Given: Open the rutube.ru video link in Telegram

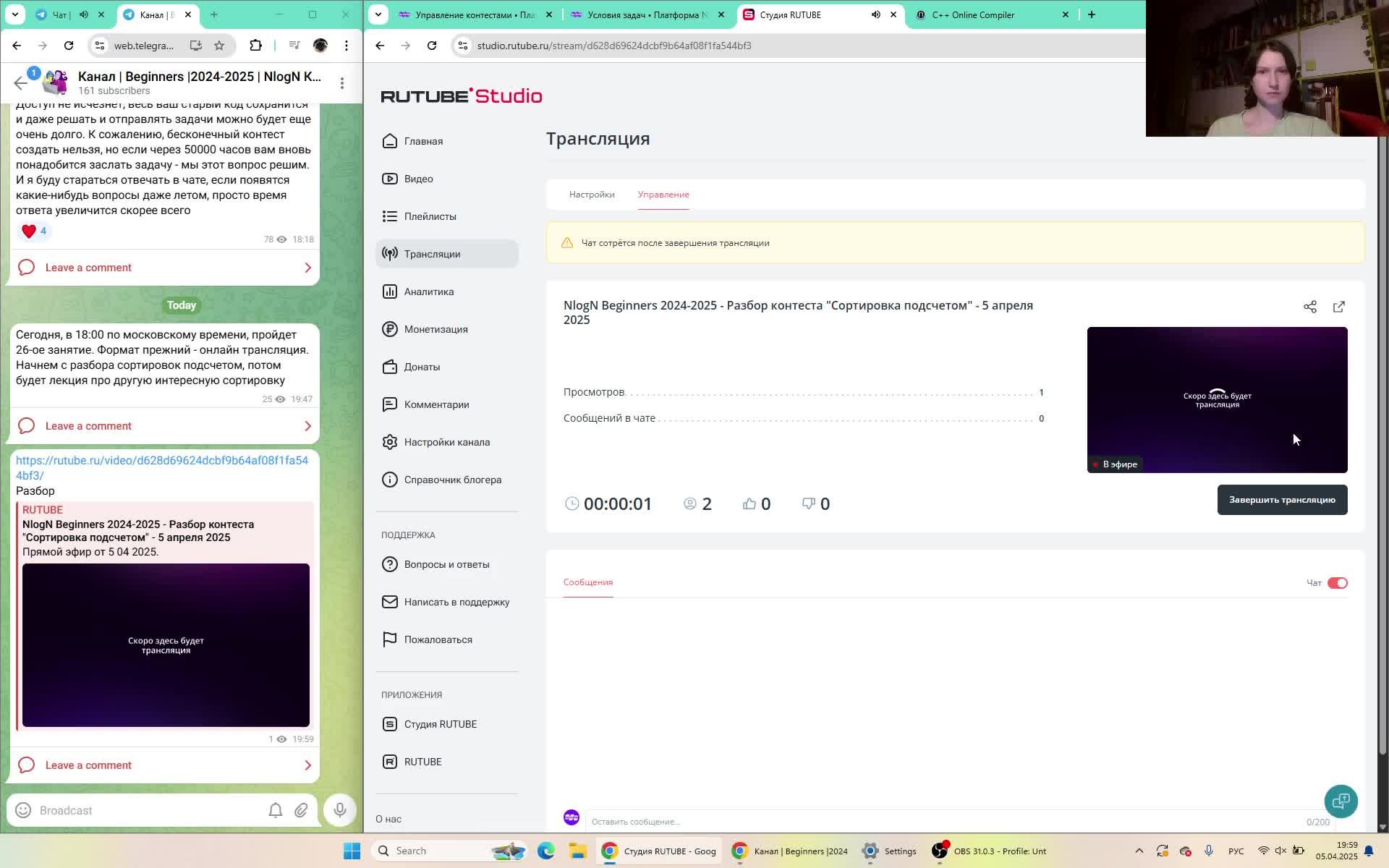Looking at the screenshot, I should (162, 467).
